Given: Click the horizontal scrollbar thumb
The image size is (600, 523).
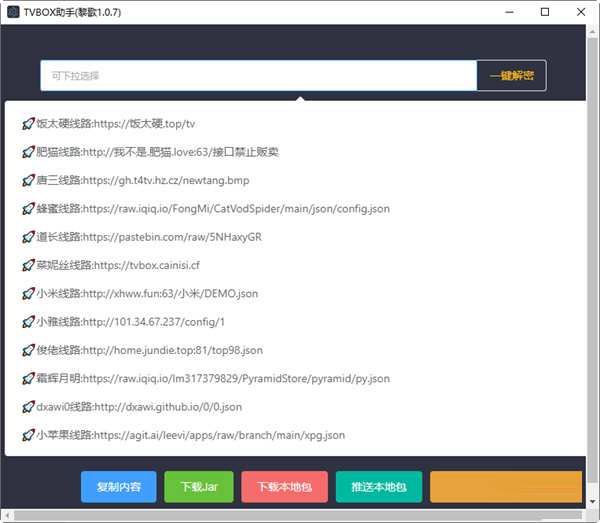Looking at the screenshot, I should [x=298, y=515].
